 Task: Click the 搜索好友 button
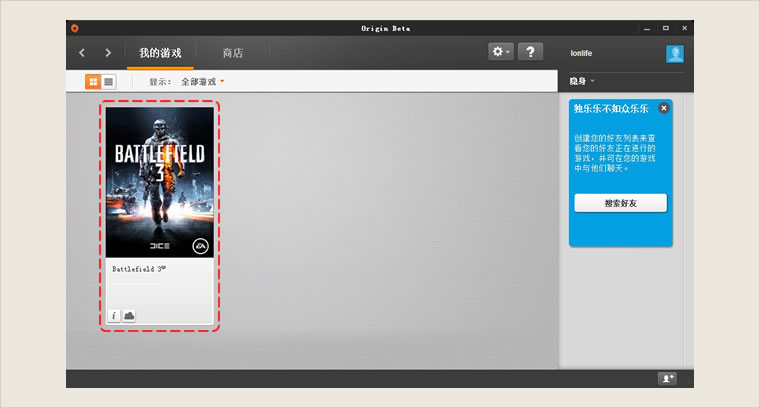(x=620, y=203)
